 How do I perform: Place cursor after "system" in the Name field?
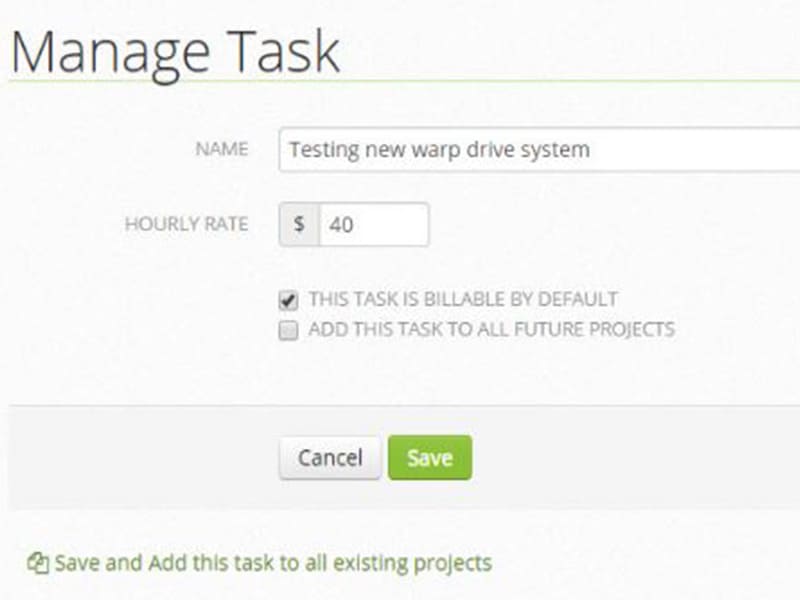(591, 150)
